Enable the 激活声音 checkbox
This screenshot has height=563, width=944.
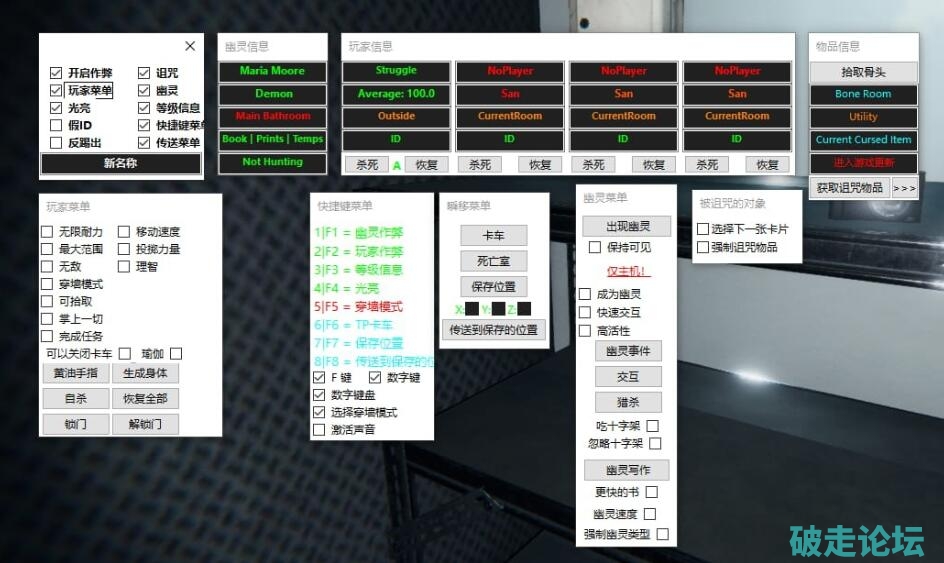[x=319, y=429]
